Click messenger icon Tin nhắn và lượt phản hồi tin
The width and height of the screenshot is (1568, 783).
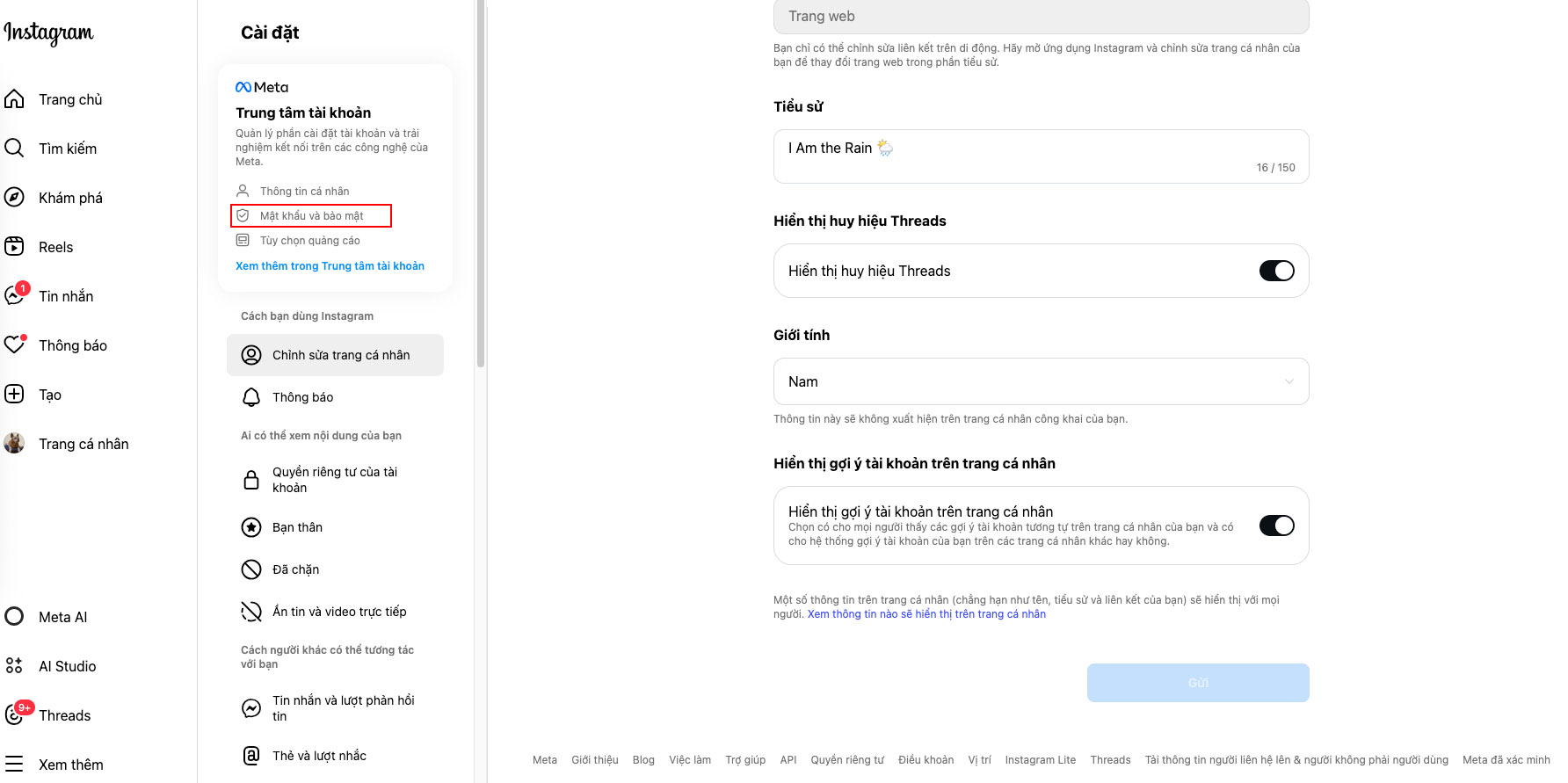pyautogui.click(x=251, y=708)
